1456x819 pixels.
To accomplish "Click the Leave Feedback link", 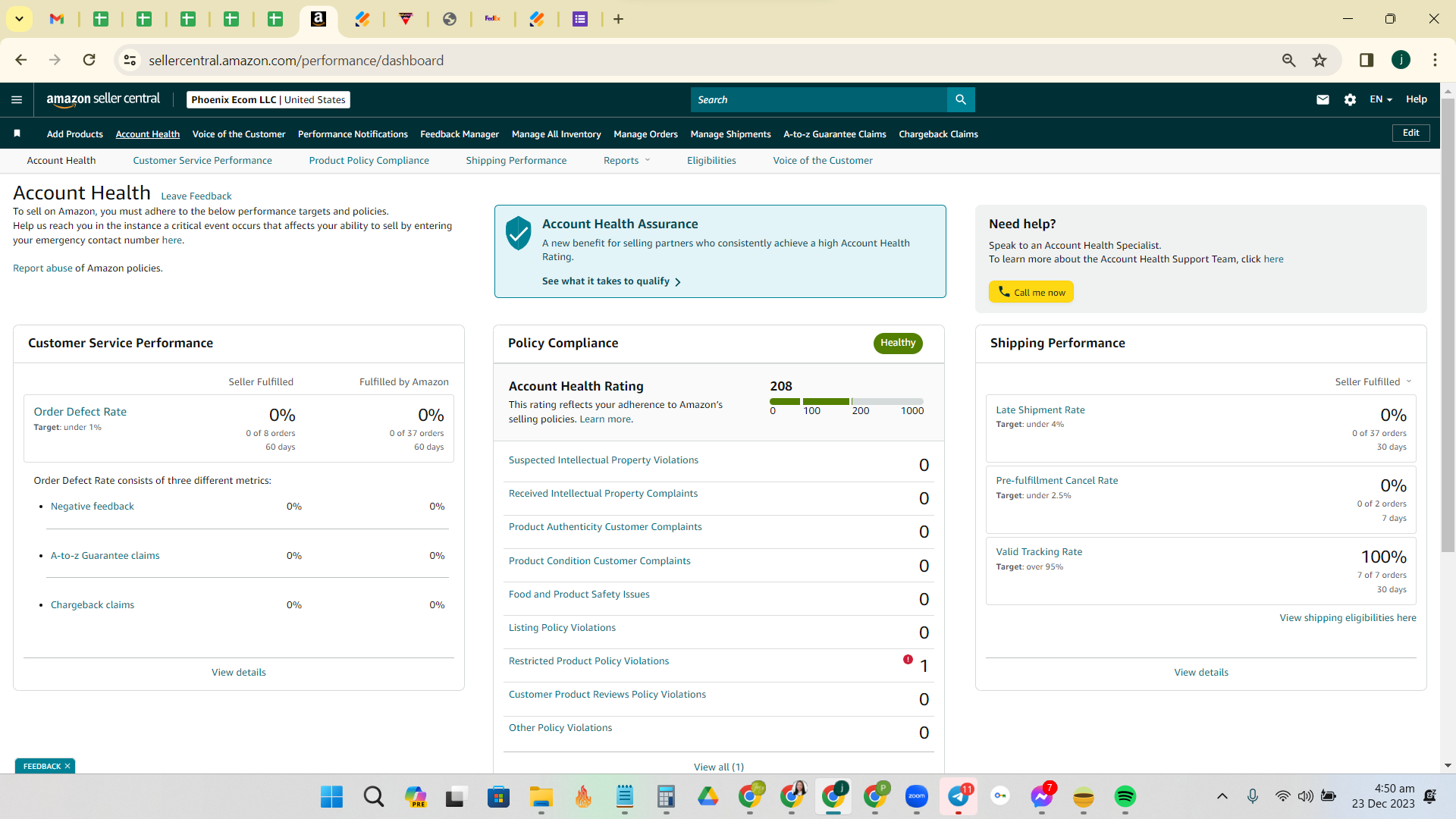I will [196, 196].
